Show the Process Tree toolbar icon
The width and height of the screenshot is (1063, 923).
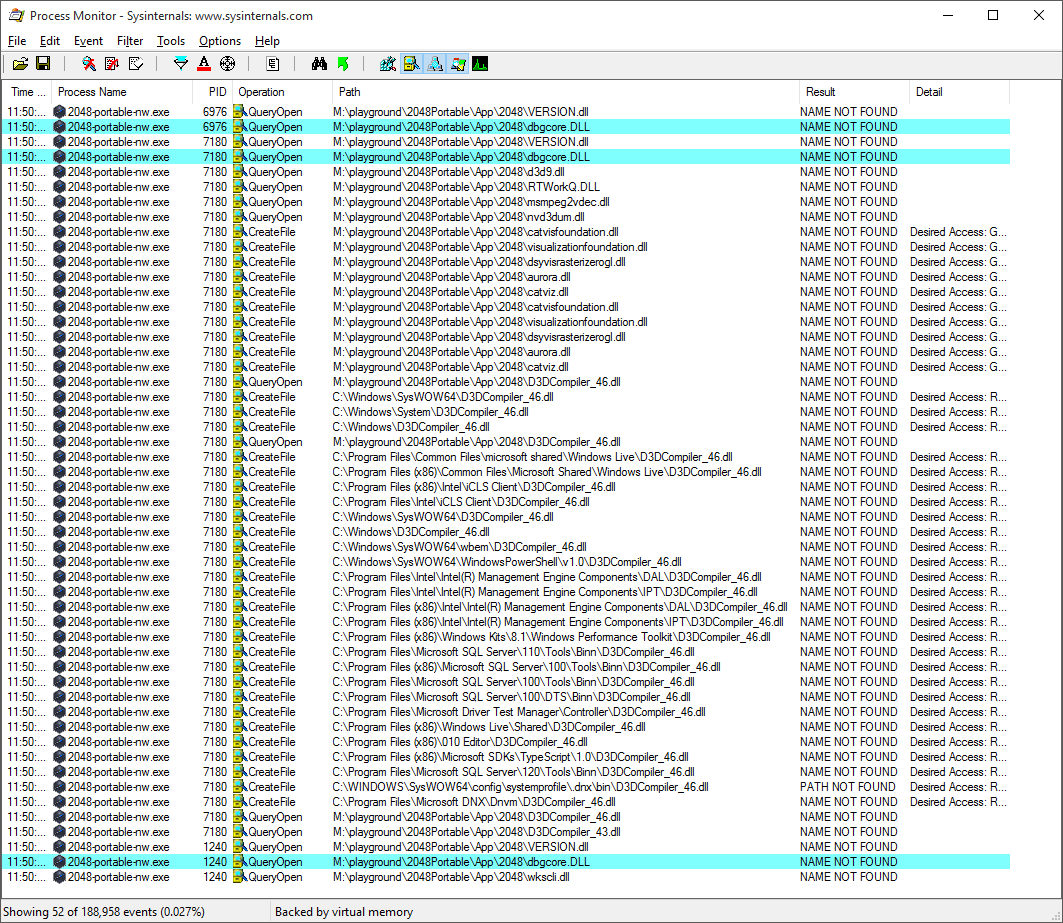click(273, 64)
